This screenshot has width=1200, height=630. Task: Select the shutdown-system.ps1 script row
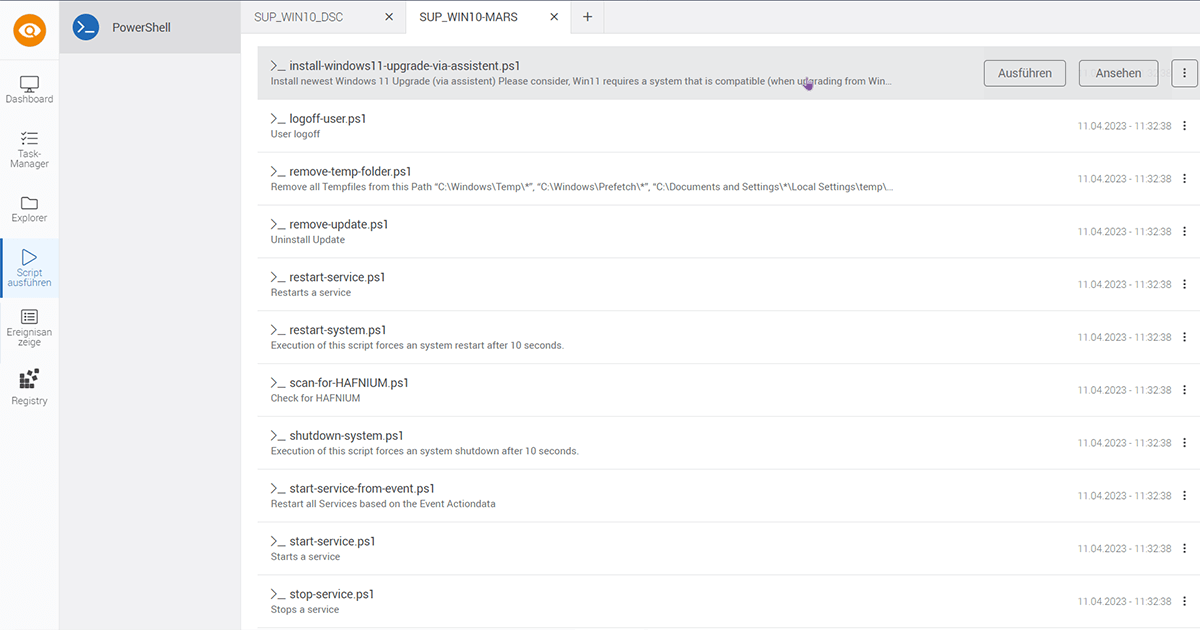600,443
